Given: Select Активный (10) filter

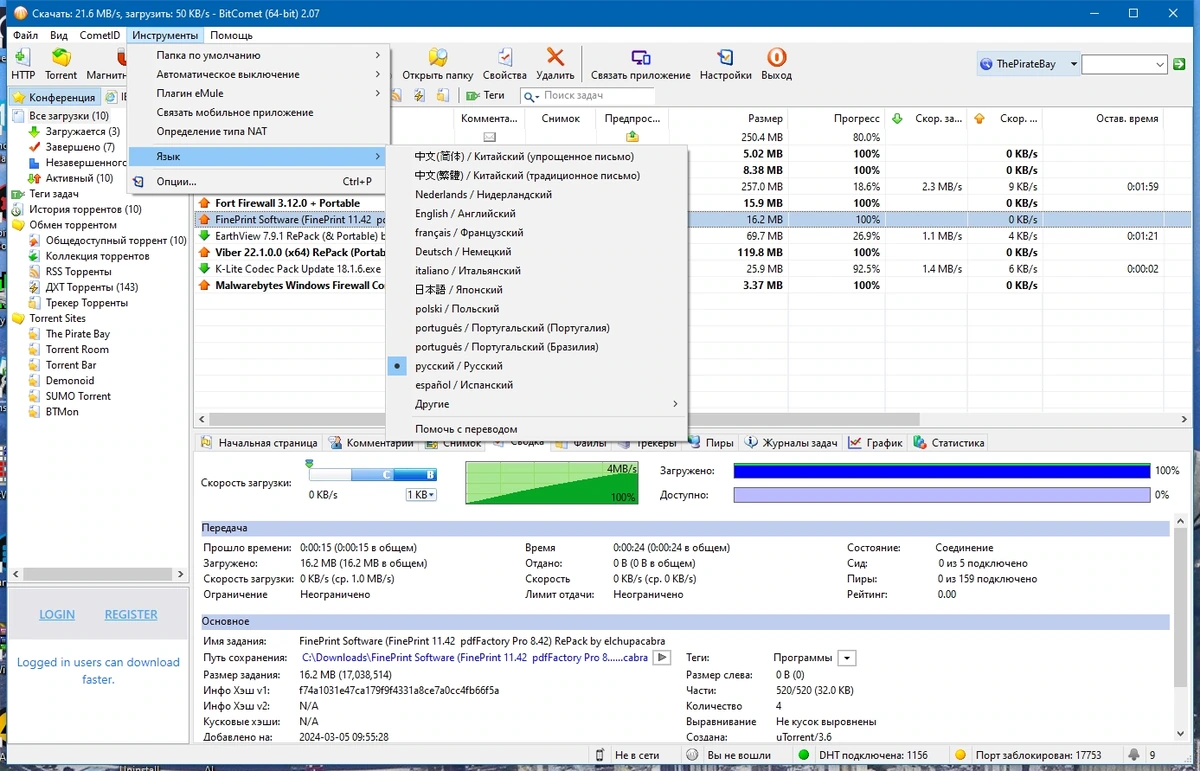Looking at the screenshot, I should (x=79, y=178).
